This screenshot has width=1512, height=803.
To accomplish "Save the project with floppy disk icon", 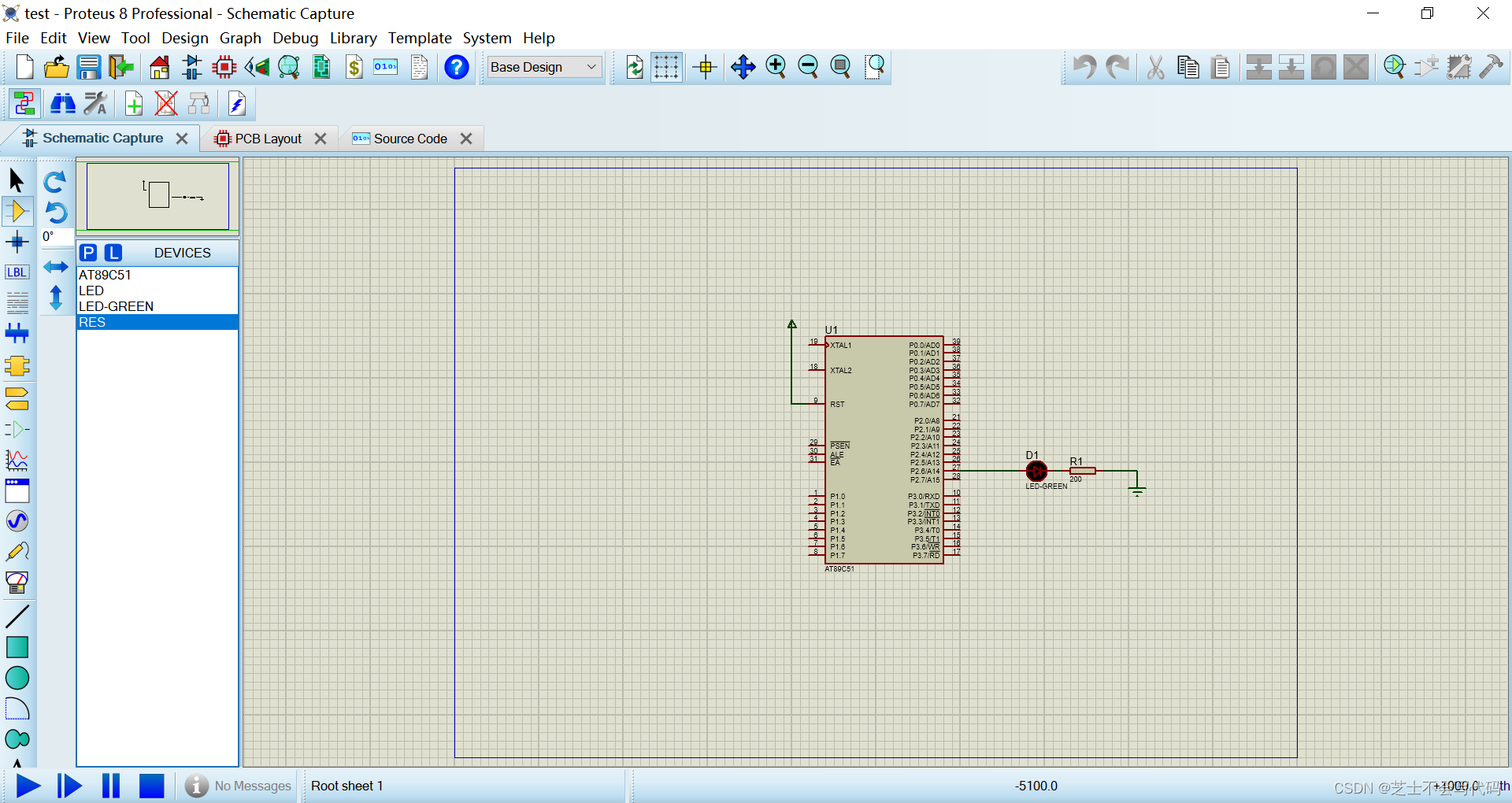I will pos(89,67).
